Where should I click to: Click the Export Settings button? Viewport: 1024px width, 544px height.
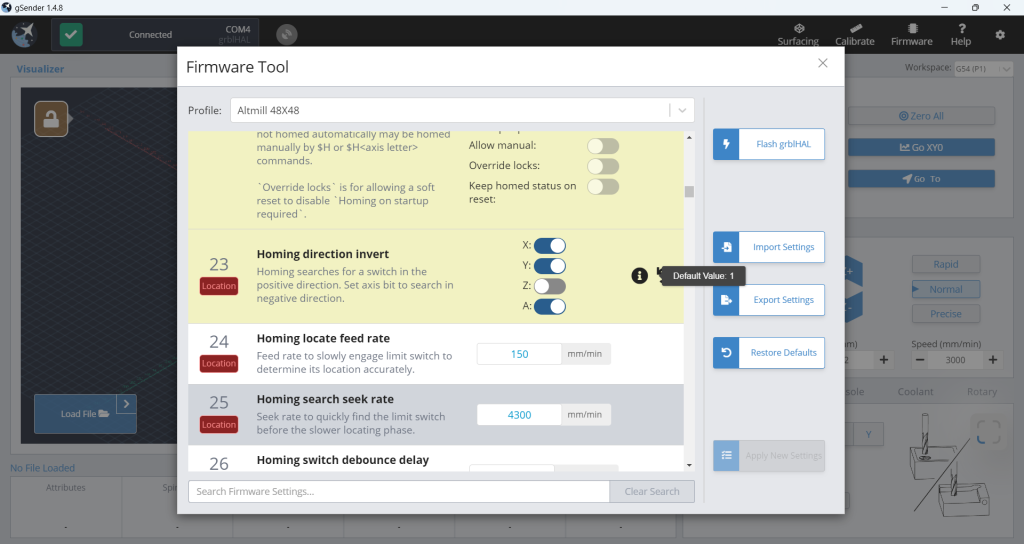(768, 300)
